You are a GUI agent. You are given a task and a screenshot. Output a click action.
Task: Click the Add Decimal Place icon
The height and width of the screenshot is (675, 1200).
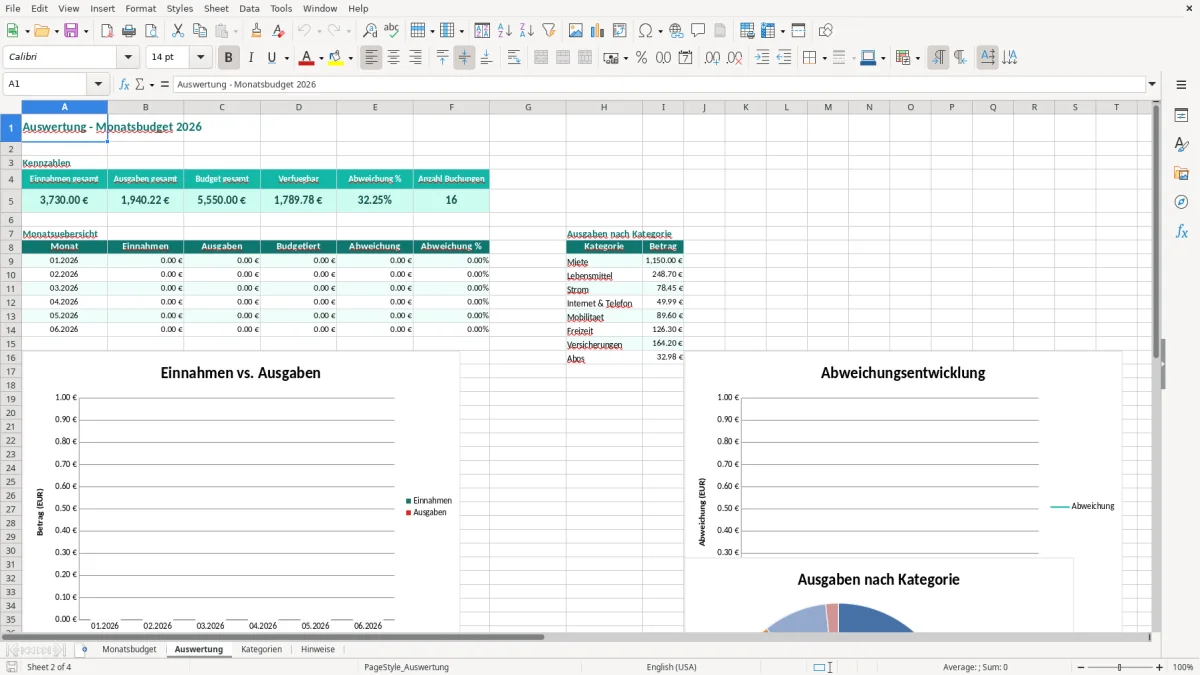[712, 58]
